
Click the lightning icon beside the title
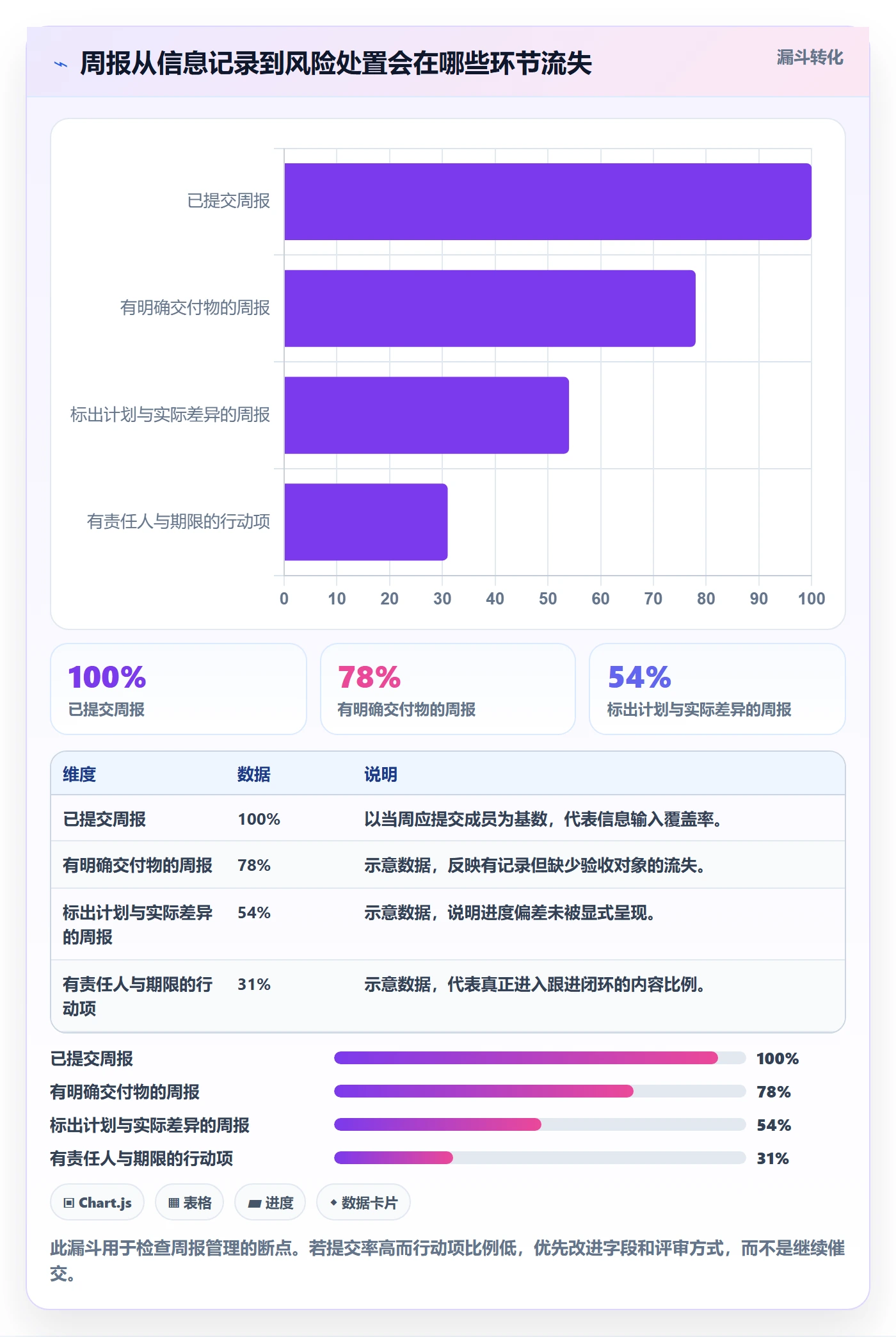(61, 64)
